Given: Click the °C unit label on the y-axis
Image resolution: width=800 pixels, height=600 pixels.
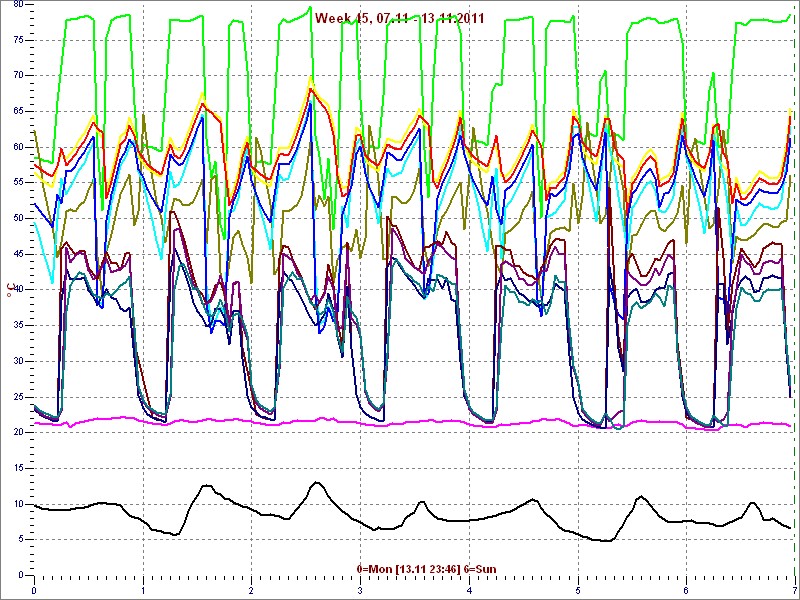Looking at the screenshot, I should pos(9,291).
